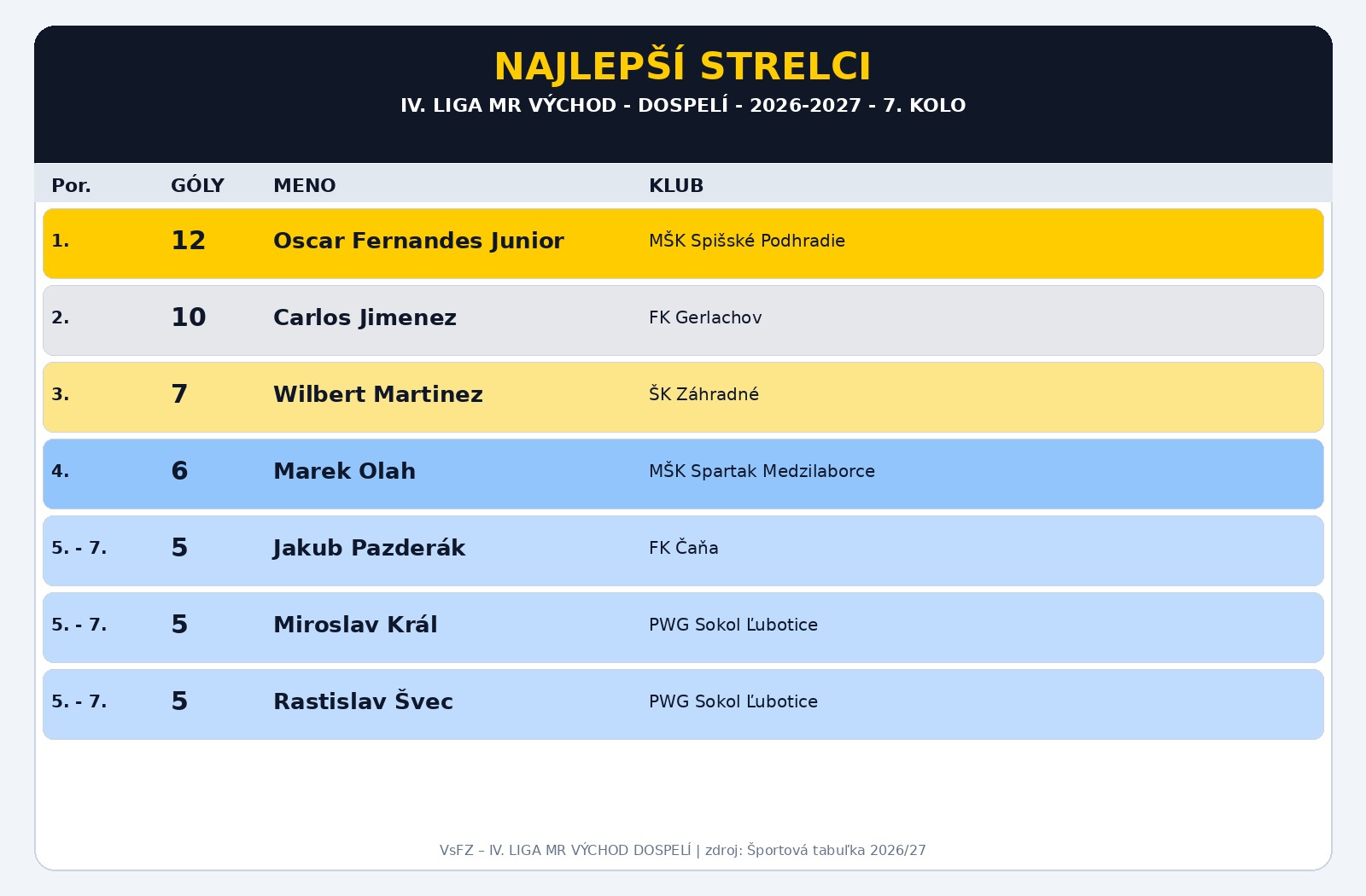Click the IV. LIGA MR VÝCHOD subtitle
The height and width of the screenshot is (896, 1366).
click(x=683, y=106)
